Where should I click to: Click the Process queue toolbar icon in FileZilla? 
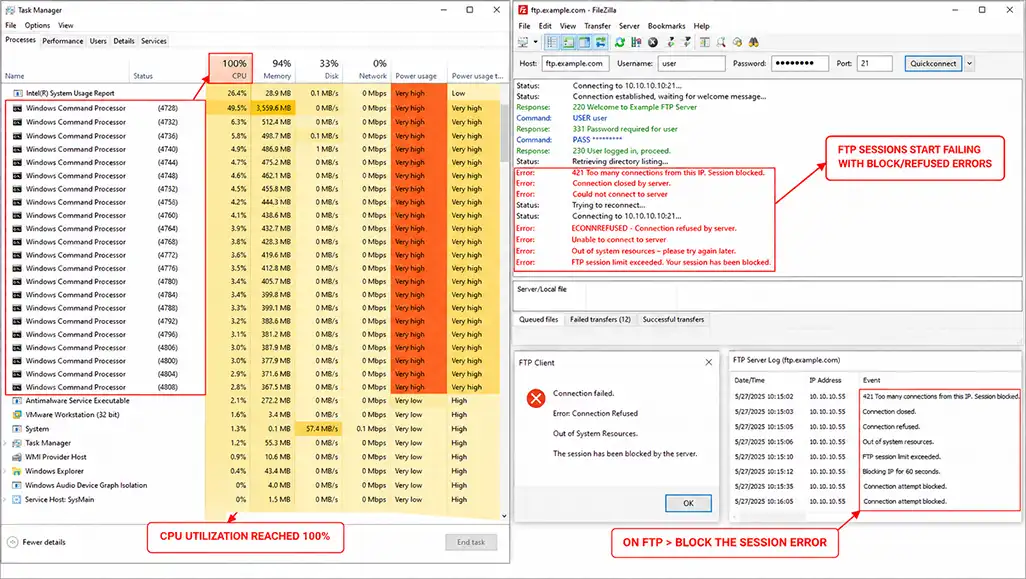[636, 42]
